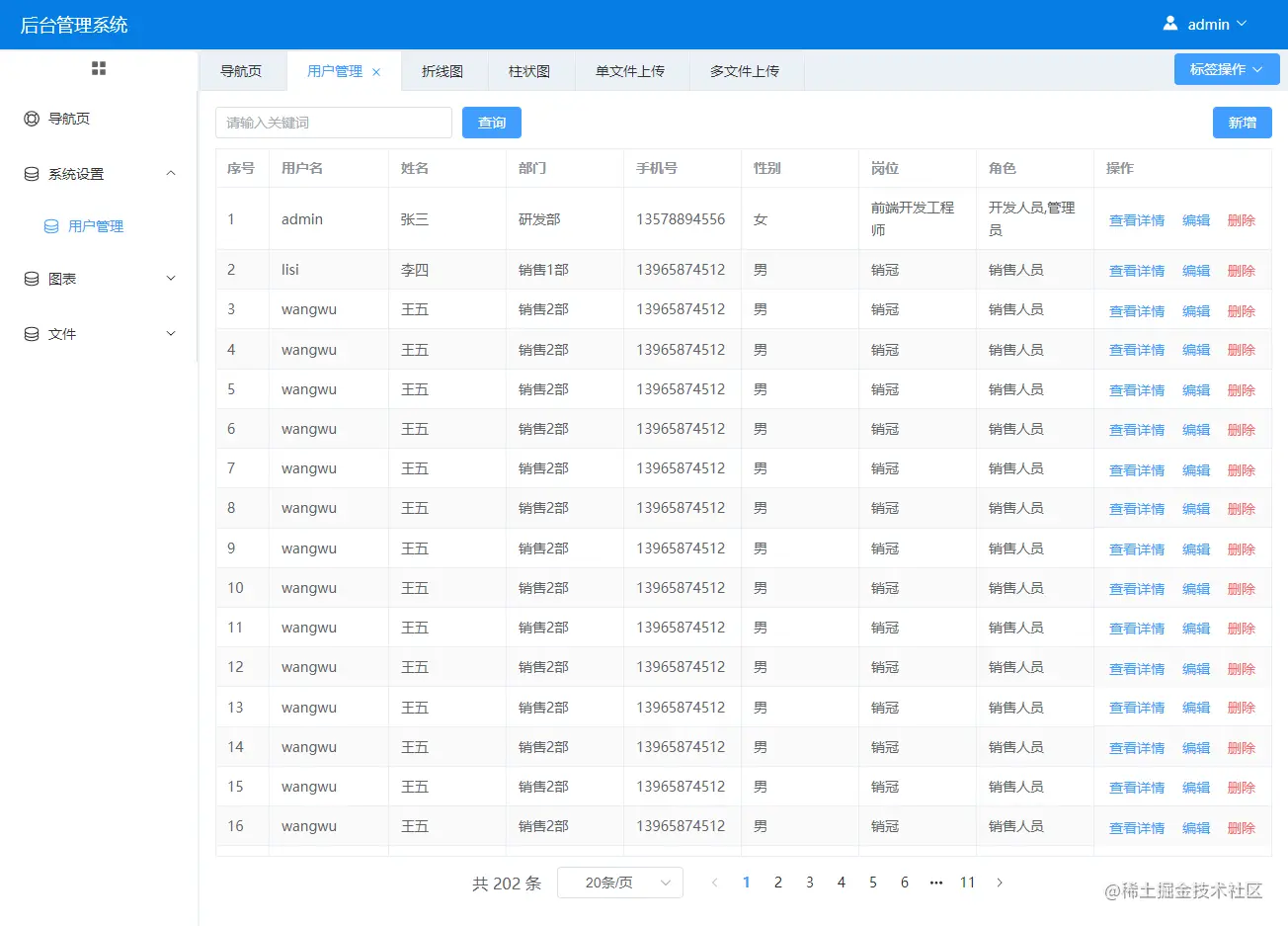Click phone number 13578894556
The height and width of the screenshot is (926, 1288).
(x=681, y=219)
